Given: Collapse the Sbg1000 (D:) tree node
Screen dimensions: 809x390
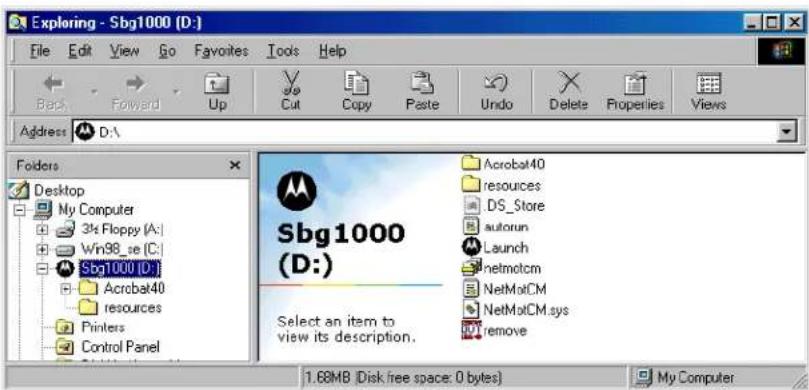Looking at the screenshot, I should [x=42, y=269].
